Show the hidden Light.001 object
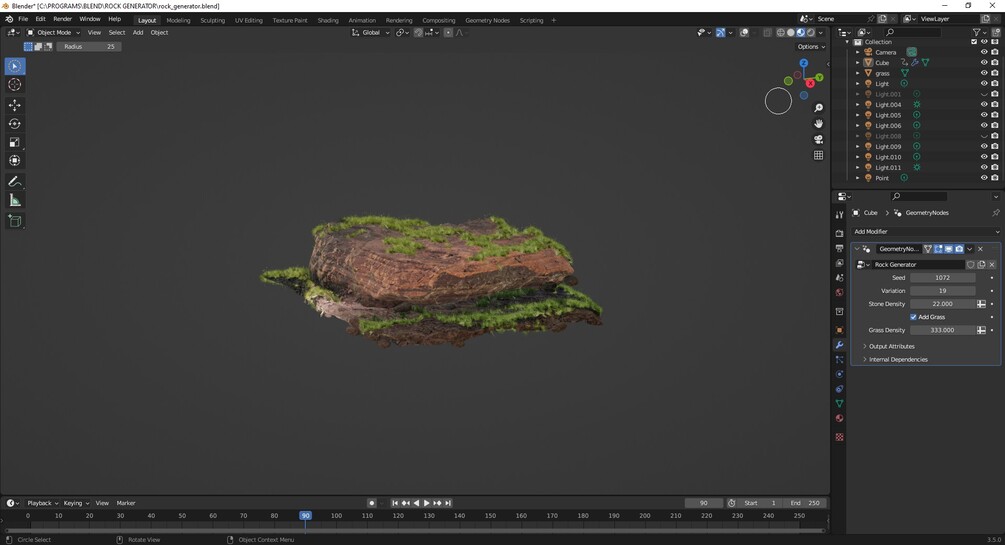 [983, 94]
